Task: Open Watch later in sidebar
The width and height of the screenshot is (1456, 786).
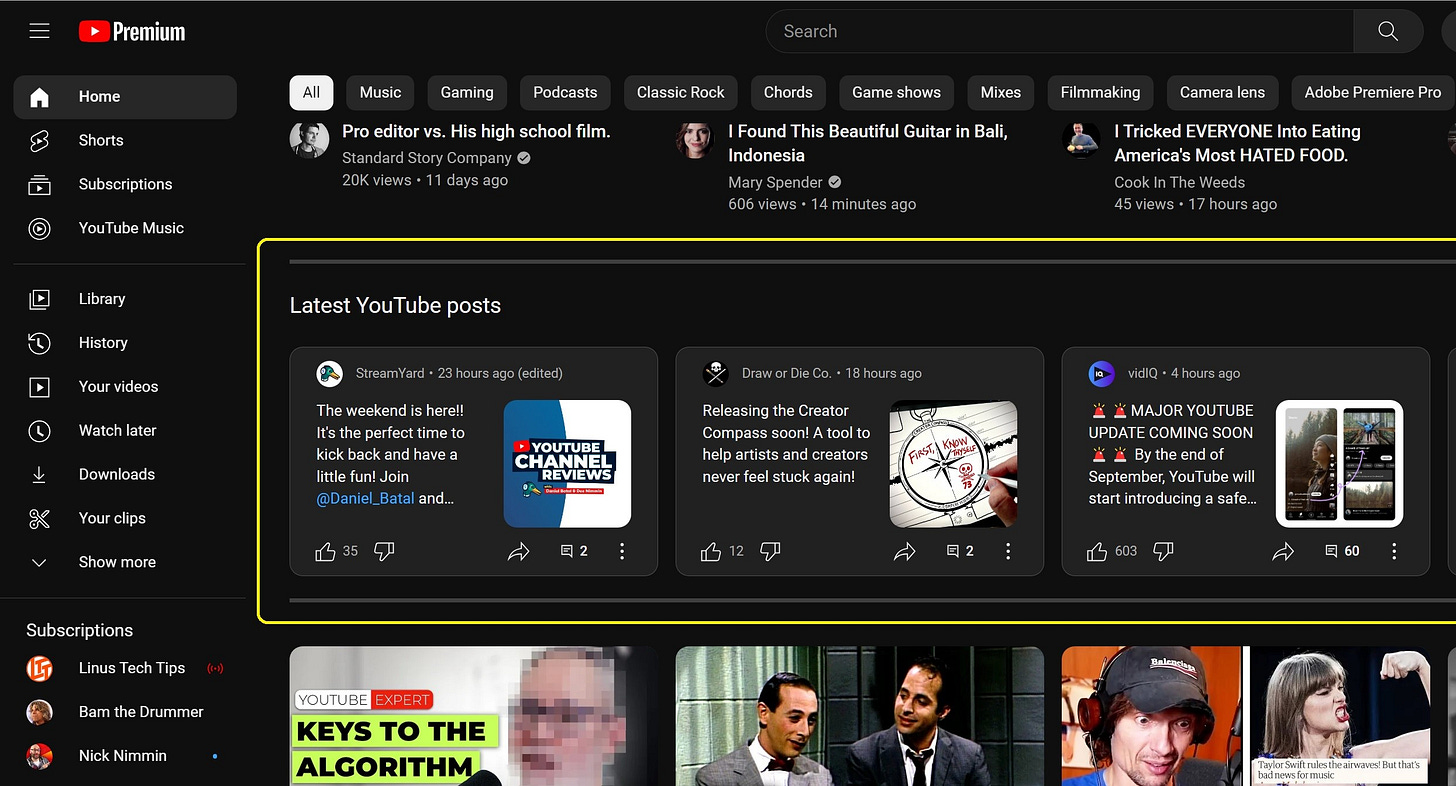Action: 125,431
